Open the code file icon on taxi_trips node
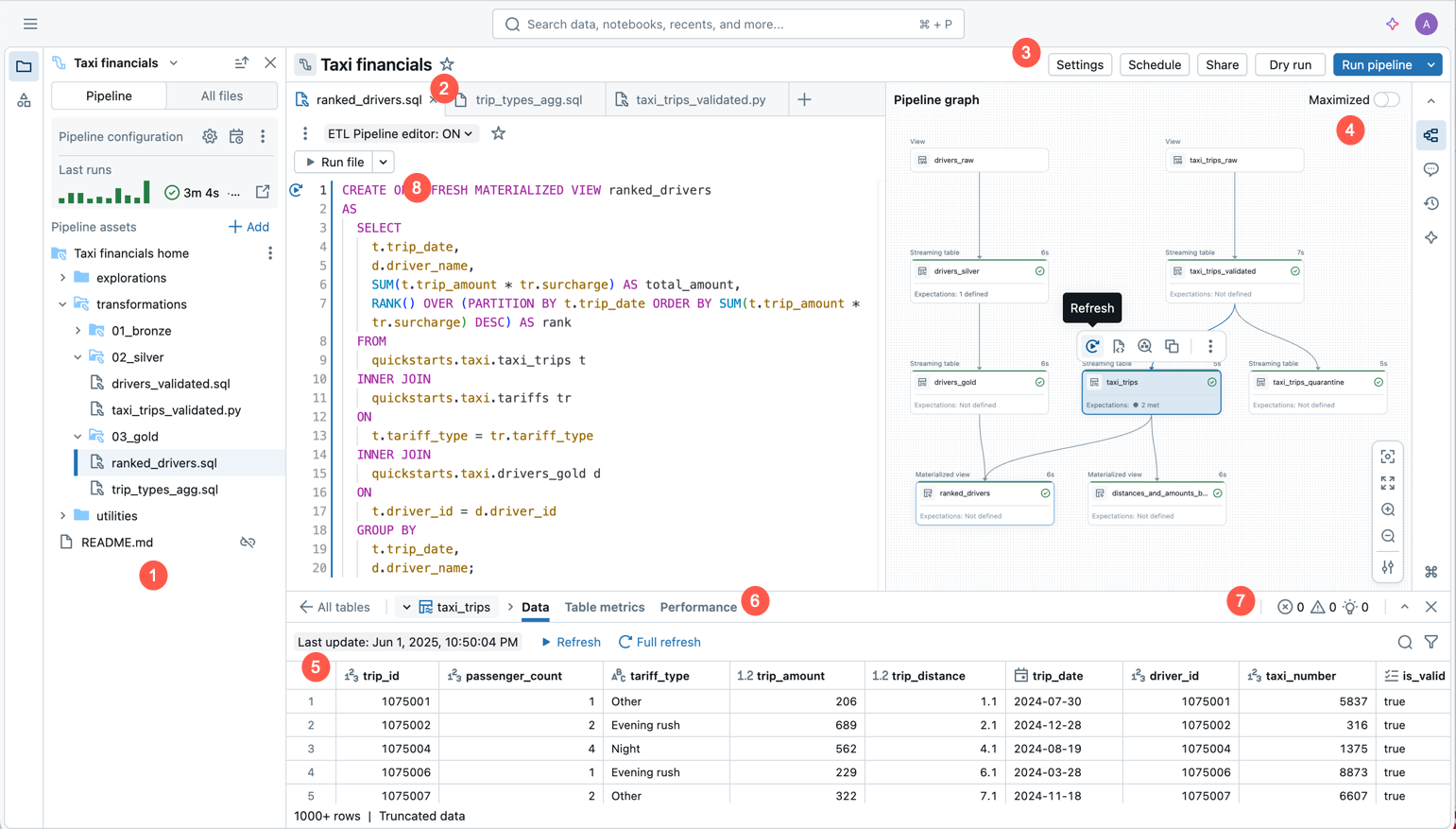This screenshot has height=829, width=1456. tap(1119, 346)
